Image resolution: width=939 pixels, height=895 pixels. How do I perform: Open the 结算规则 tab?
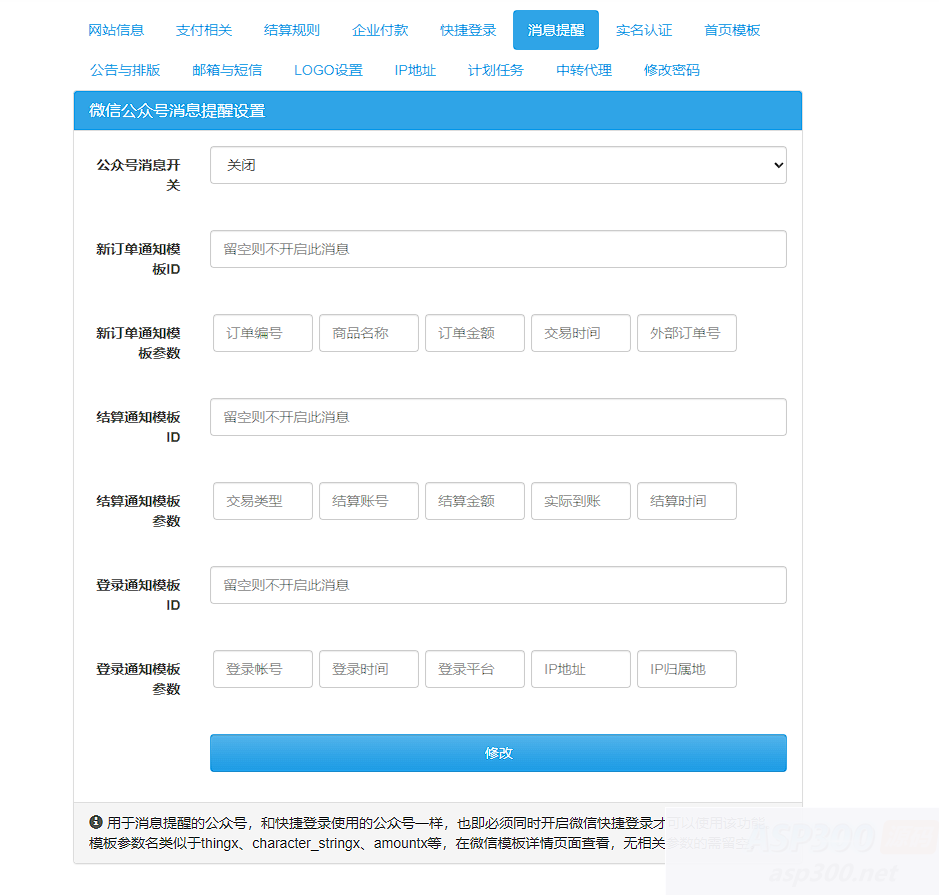(291, 30)
